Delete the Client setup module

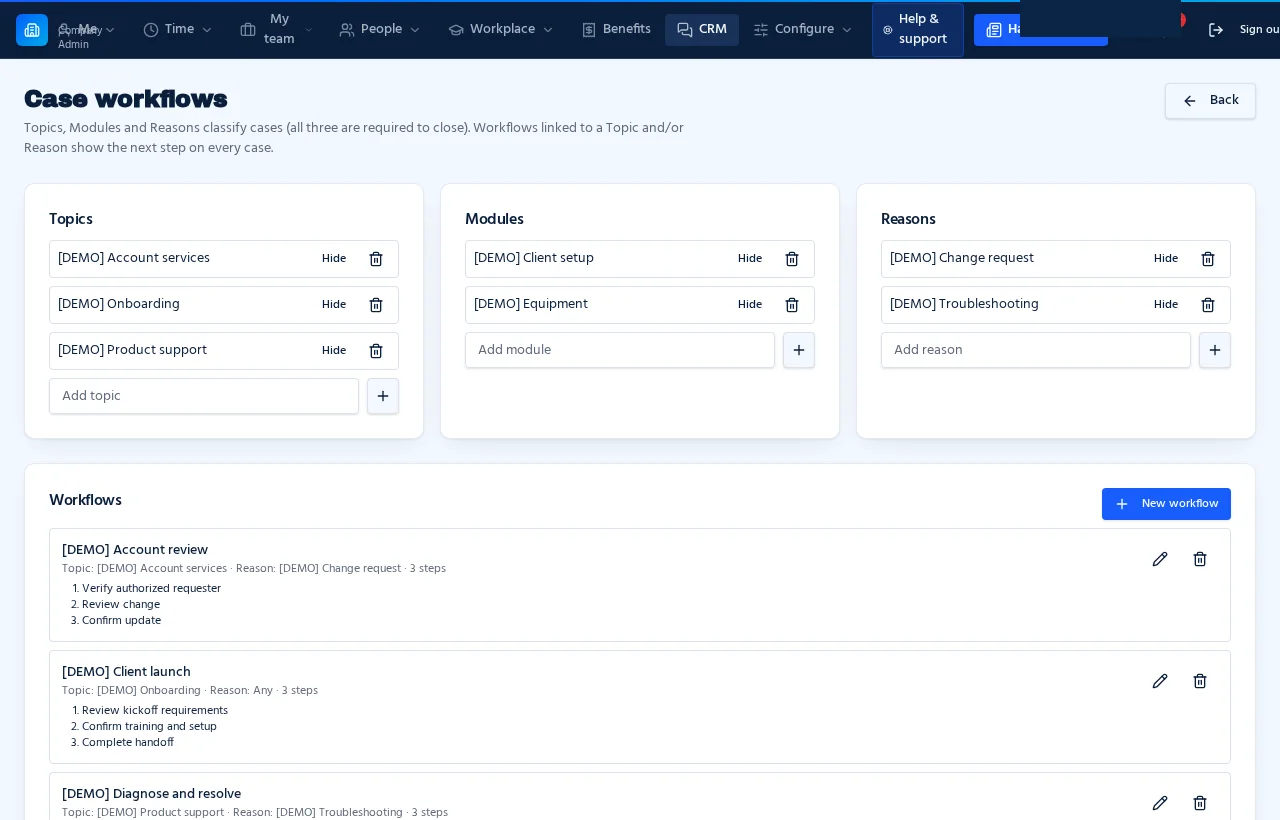pyautogui.click(x=792, y=259)
